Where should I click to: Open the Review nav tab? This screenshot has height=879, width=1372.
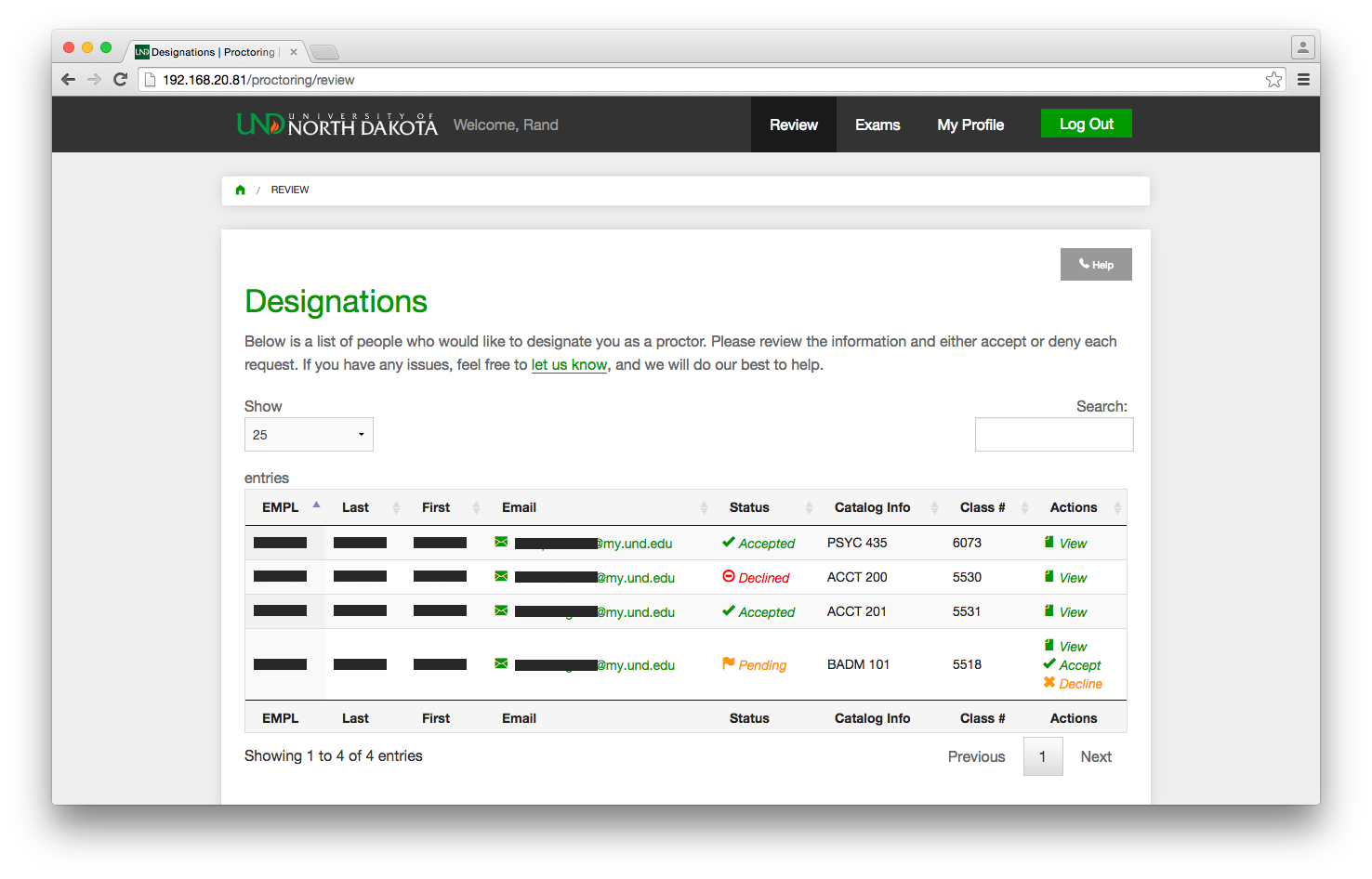point(794,125)
